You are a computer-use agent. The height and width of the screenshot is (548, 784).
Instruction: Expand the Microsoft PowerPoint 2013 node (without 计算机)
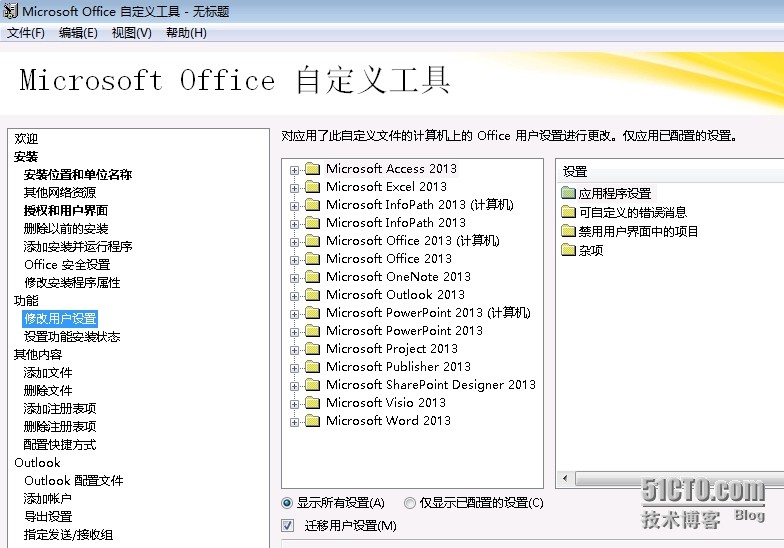click(x=294, y=332)
